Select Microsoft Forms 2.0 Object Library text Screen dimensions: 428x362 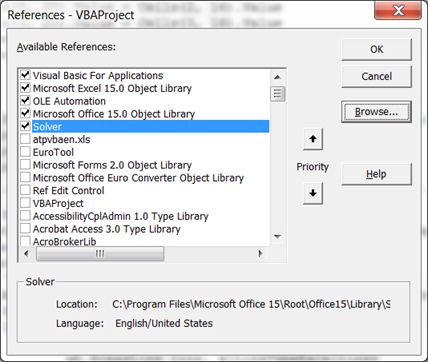112,165
